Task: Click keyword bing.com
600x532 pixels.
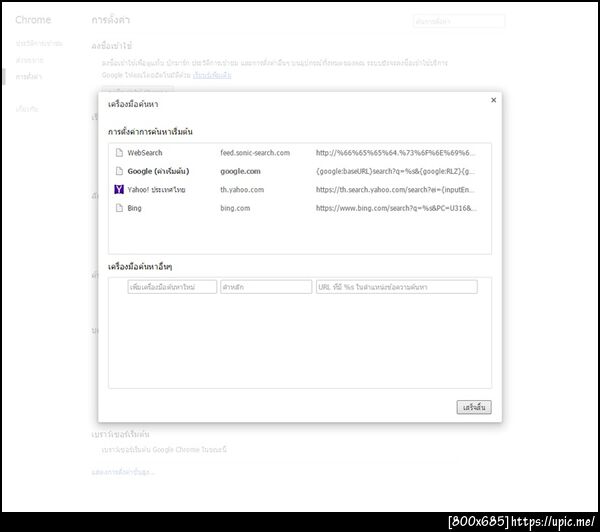Action: tap(235, 208)
